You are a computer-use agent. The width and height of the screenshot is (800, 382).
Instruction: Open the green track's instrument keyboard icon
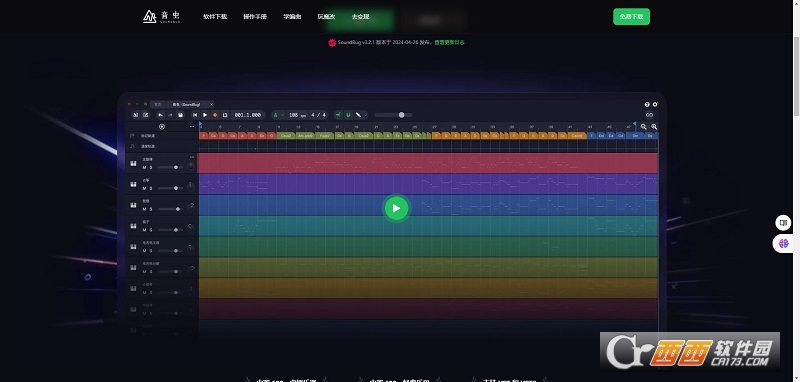tap(133, 247)
